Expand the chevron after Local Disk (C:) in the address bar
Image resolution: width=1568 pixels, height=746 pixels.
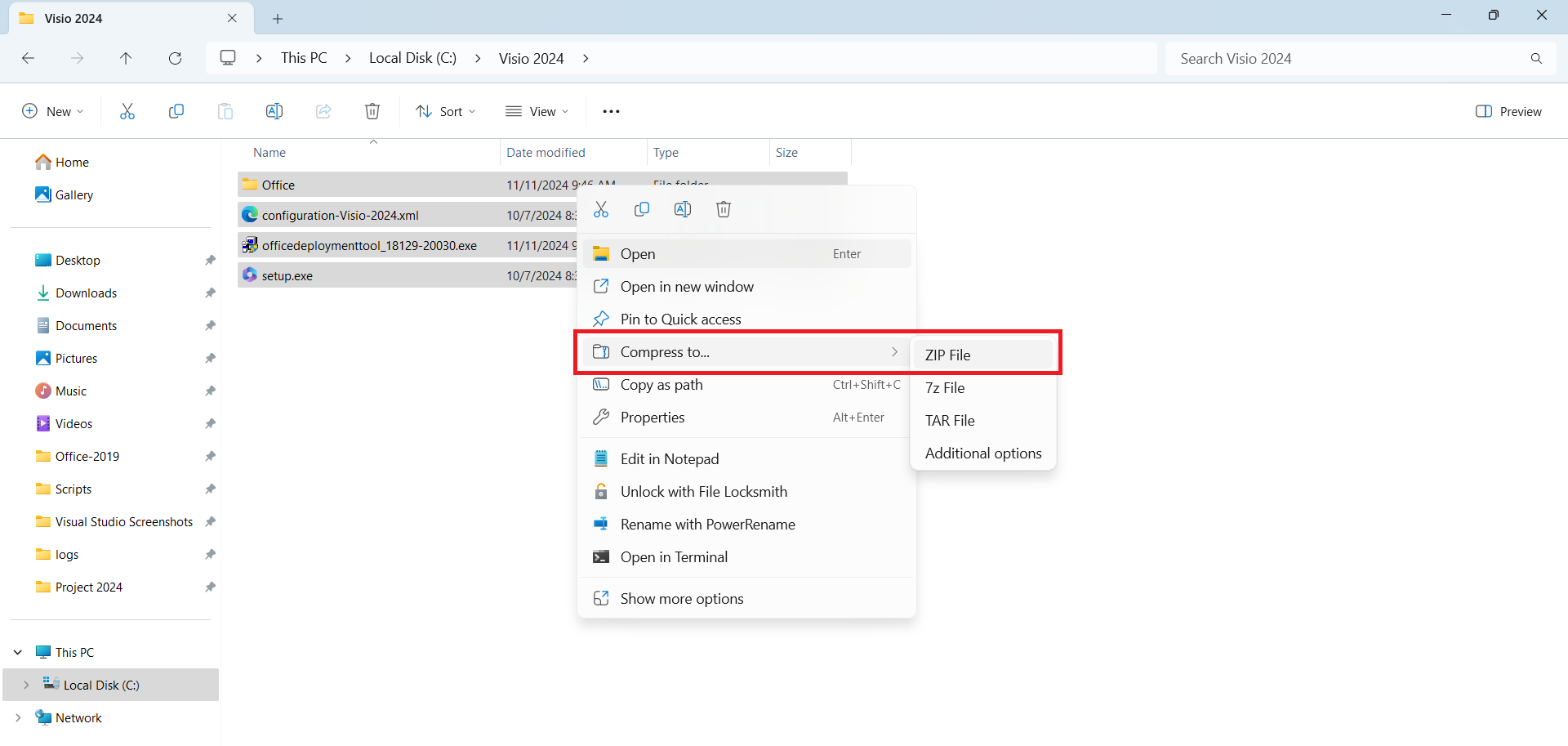pyautogui.click(x=478, y=58)
